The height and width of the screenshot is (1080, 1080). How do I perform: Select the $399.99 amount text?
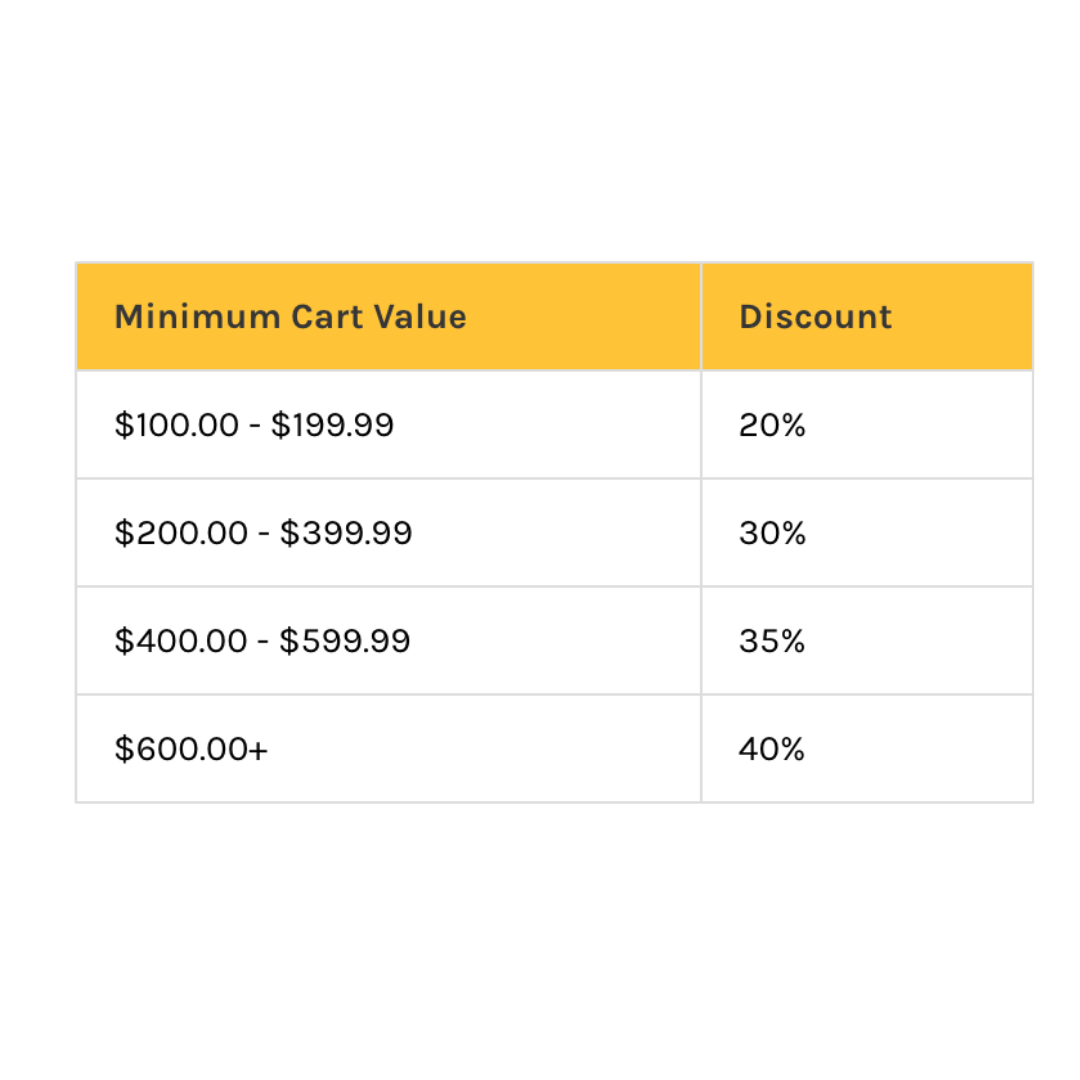click(345, 533)
